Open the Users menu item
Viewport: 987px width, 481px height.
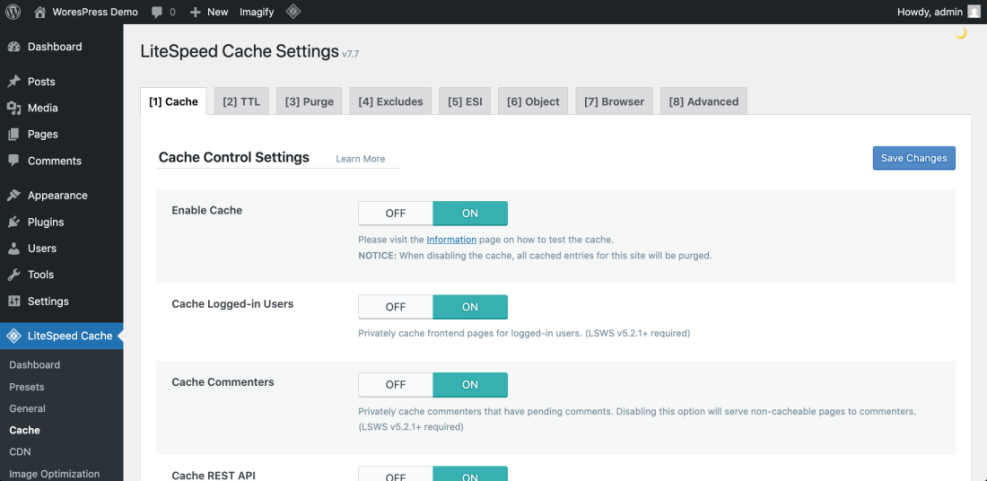point(42,249)
